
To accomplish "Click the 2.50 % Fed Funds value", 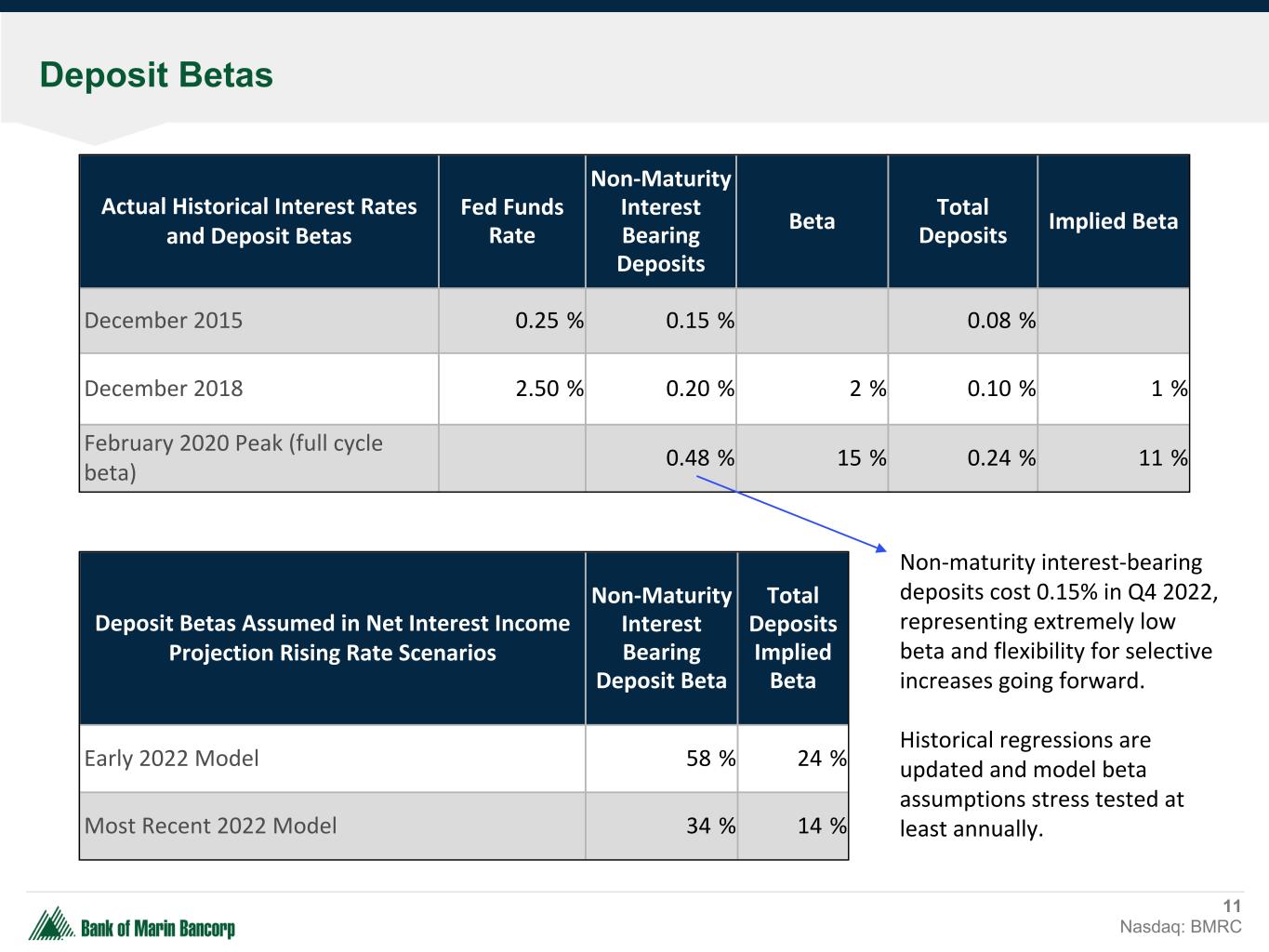I will tap(549, 389).
